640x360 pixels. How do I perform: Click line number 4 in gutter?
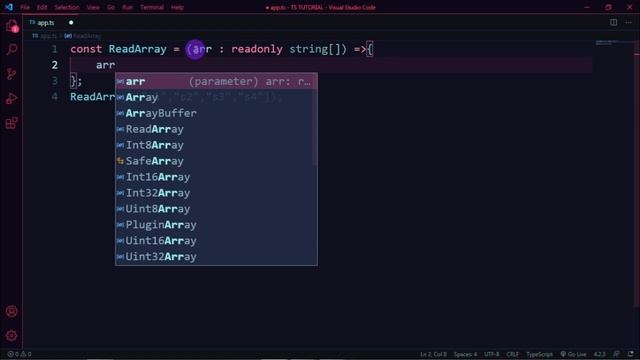pyautogui.click(x=55, y=97)
